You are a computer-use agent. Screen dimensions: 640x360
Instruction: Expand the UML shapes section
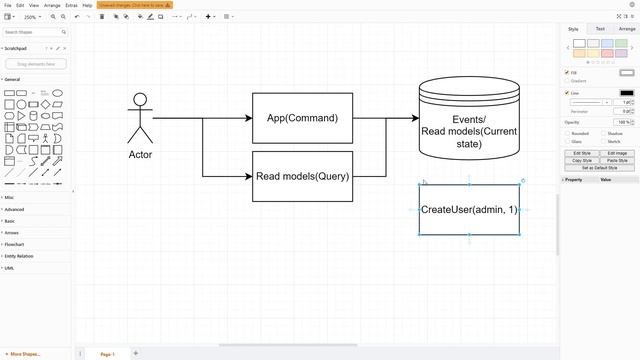(x=9, y=268)
